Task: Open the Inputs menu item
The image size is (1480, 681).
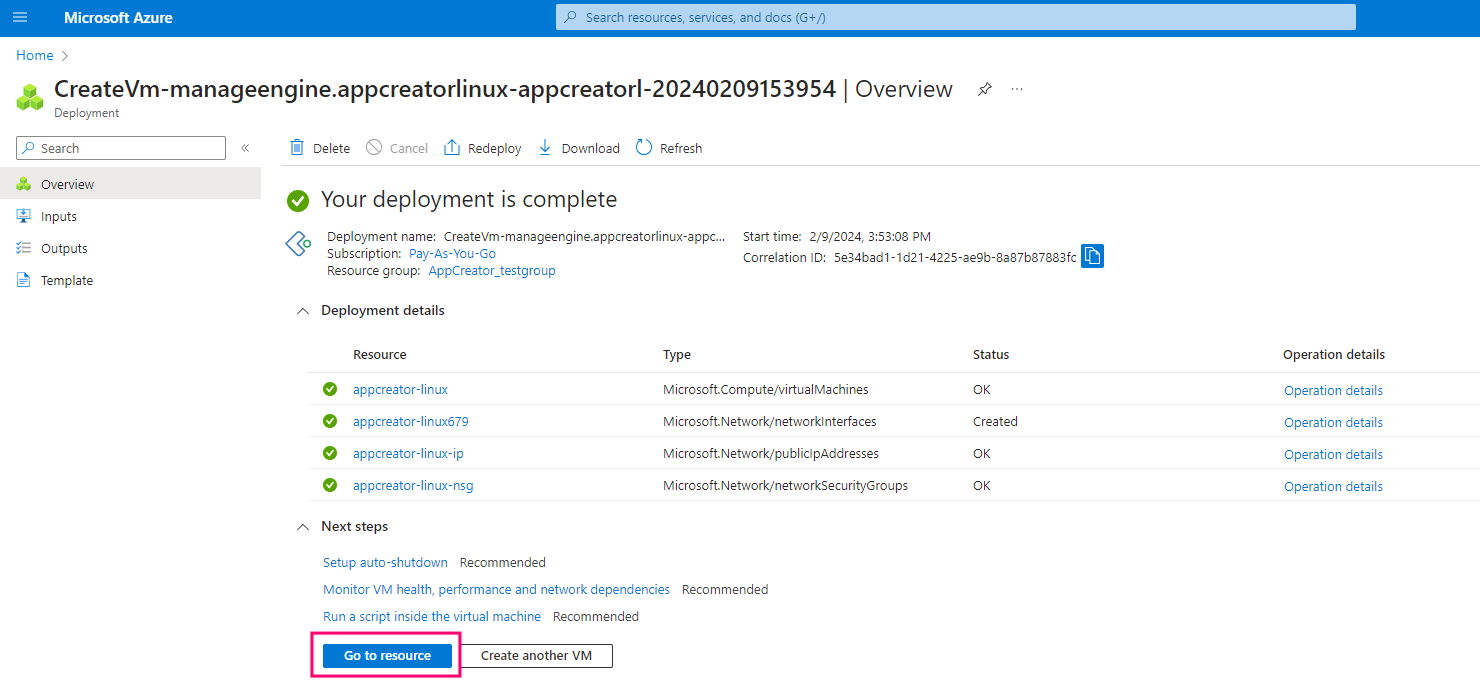Action: click(x=58, y=216)
